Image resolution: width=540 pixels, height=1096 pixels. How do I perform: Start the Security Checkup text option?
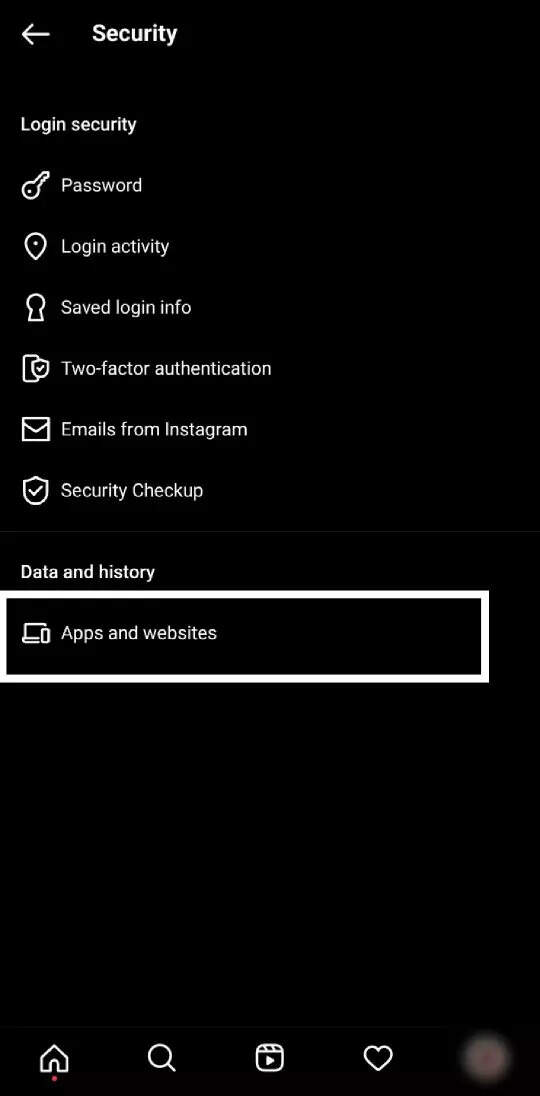[x=131, y=491]
